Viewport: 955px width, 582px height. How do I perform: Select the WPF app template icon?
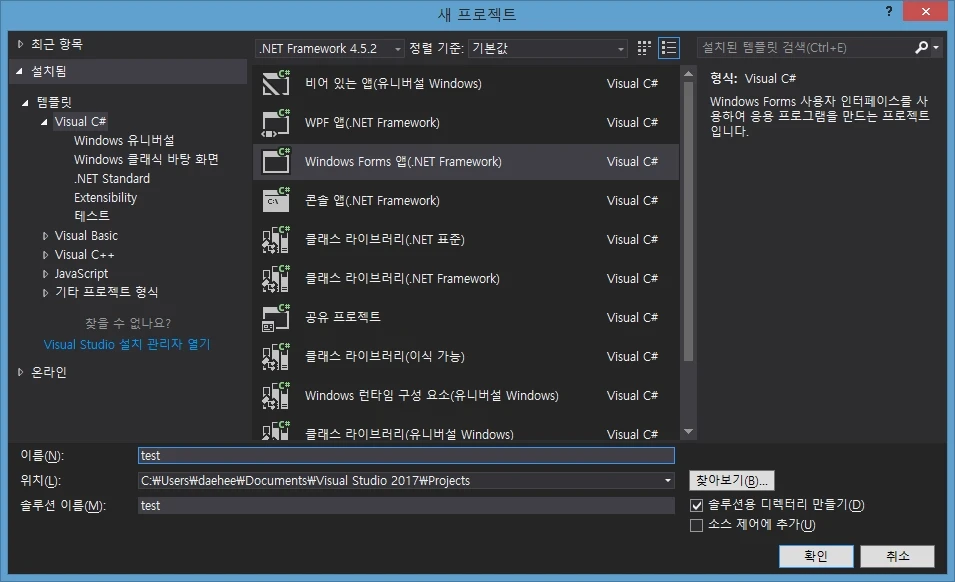point(275,122)
